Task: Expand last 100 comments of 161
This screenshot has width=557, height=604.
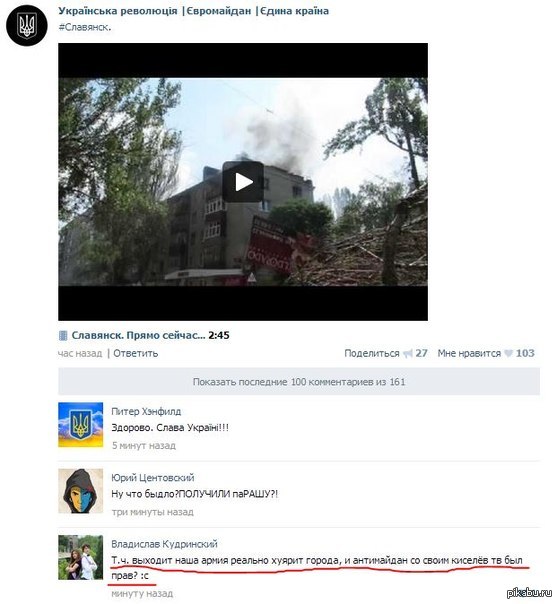Action: 299,382
